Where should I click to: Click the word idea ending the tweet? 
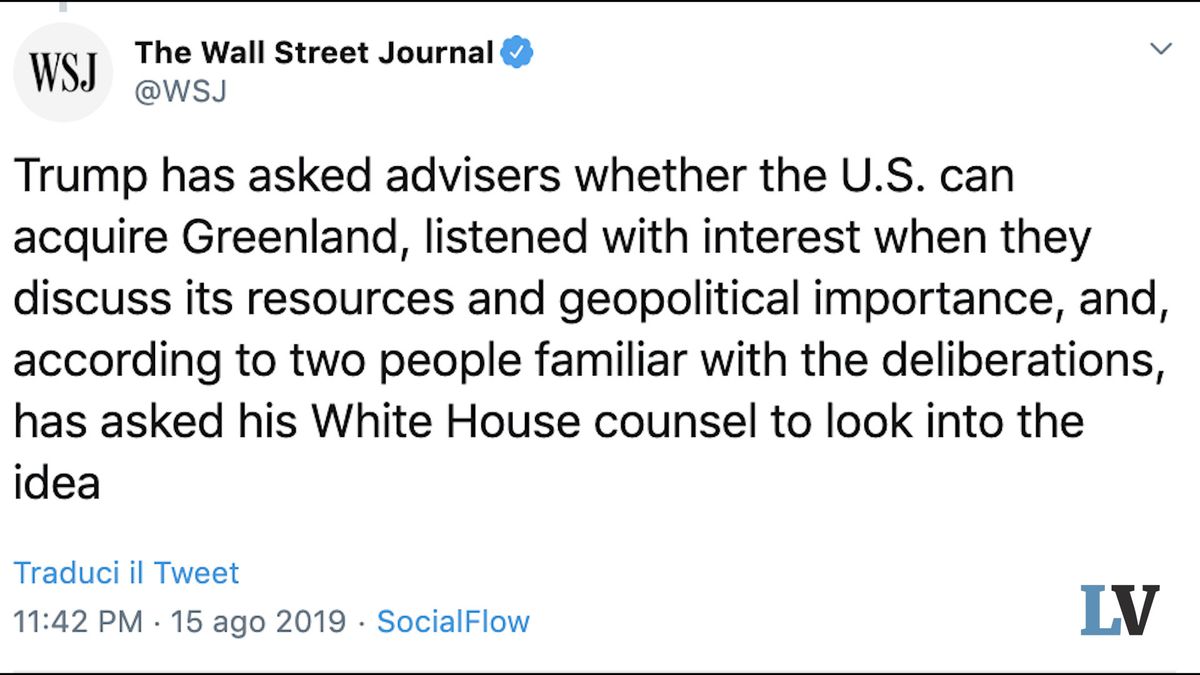(x=58, y=483)
